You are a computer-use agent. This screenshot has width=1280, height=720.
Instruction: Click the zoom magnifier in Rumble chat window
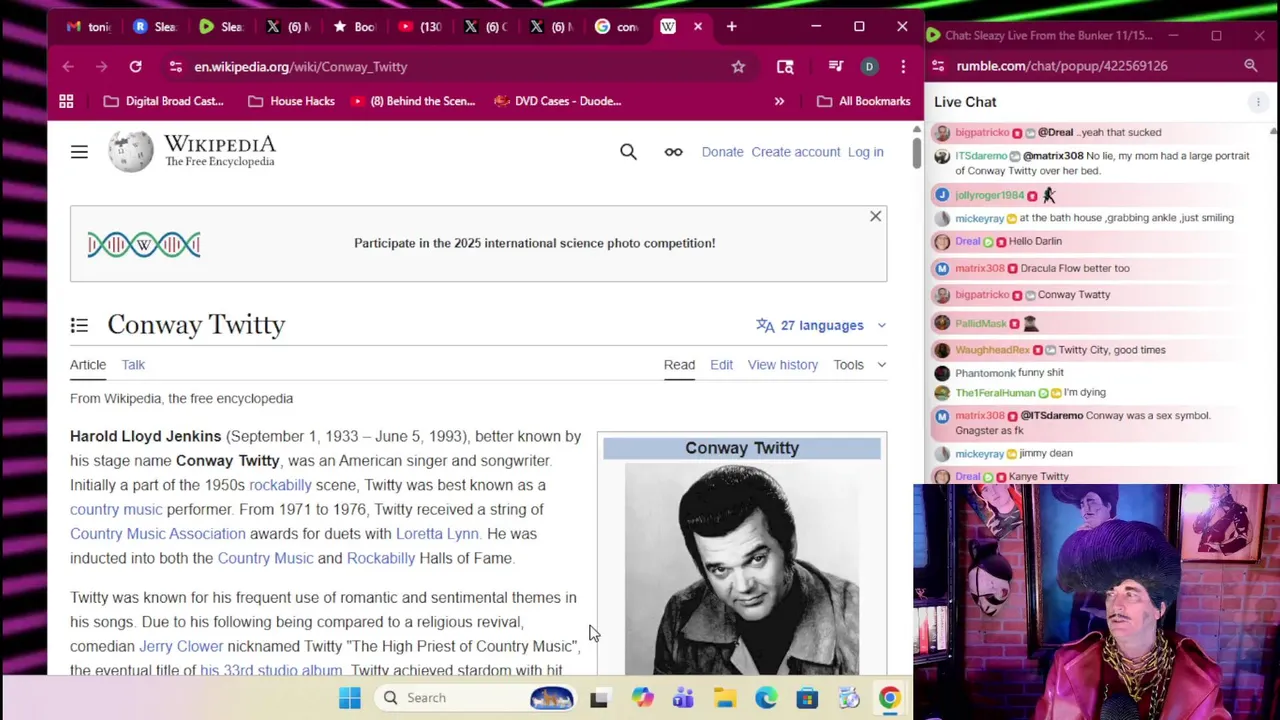[1250, 66]
